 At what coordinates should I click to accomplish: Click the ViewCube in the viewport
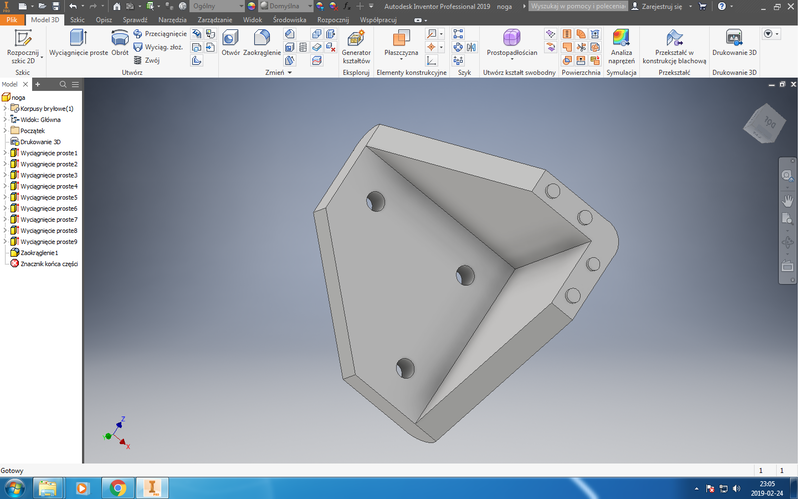(765, 123)
